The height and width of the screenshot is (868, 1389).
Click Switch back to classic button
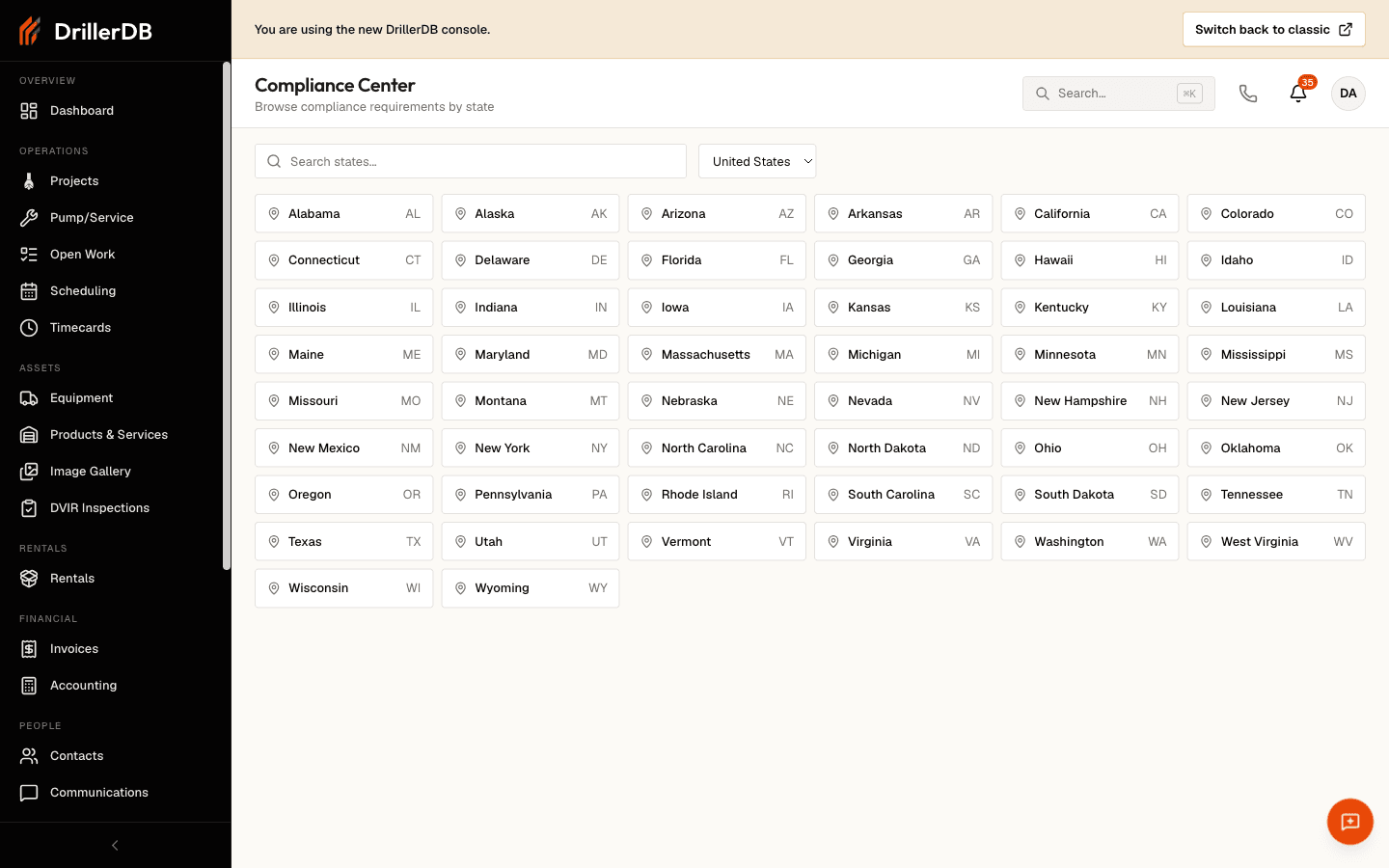pos(1274,30)
